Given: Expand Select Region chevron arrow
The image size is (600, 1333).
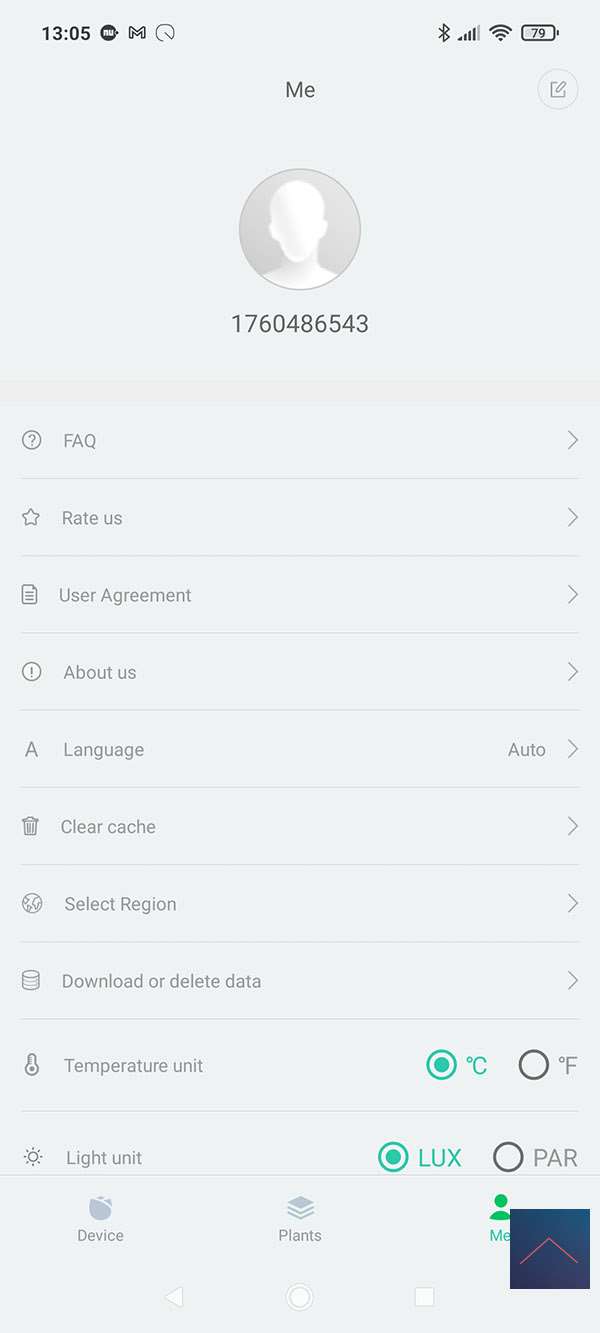Looking at the screenshot, I should click(573, 904).
